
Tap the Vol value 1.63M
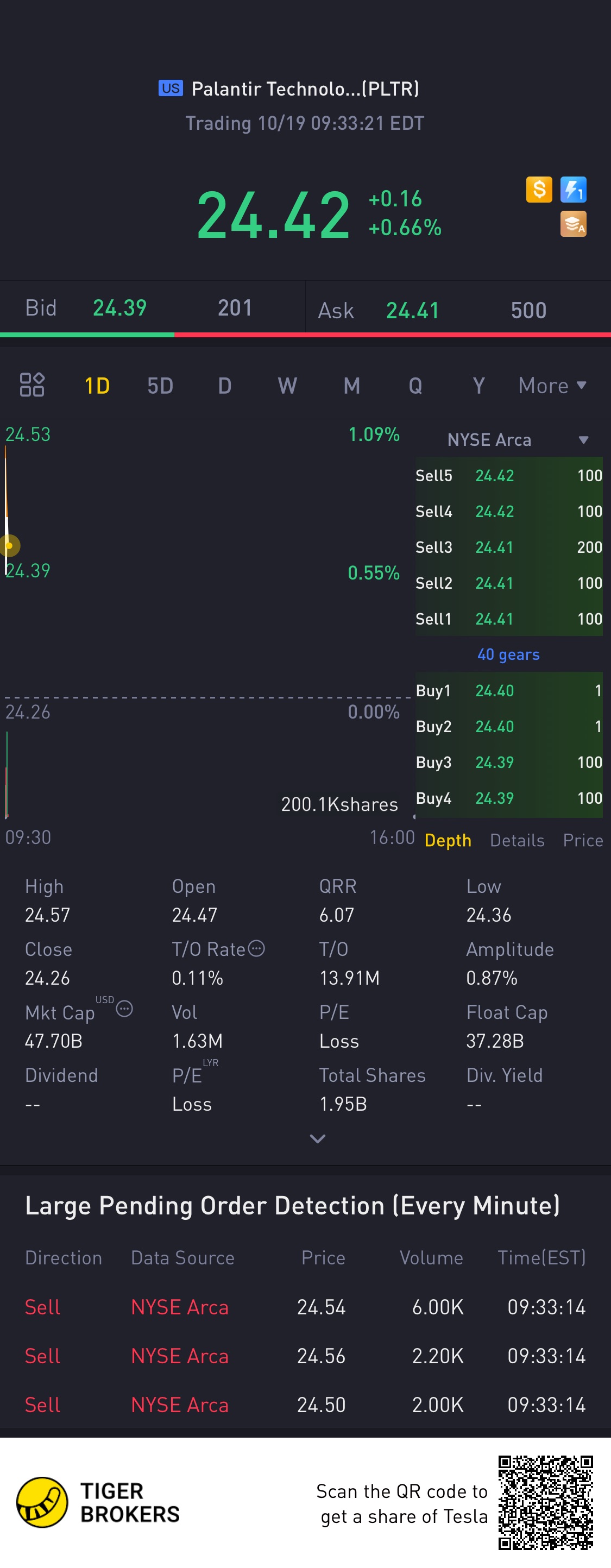click(x=197, y=1041)
